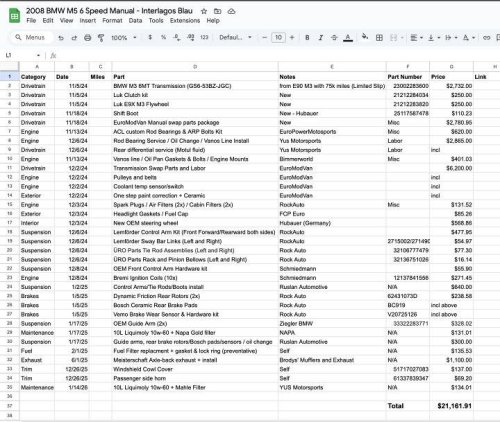Increase decimal places
Screen dimensions: 500x422
[191, 37]
